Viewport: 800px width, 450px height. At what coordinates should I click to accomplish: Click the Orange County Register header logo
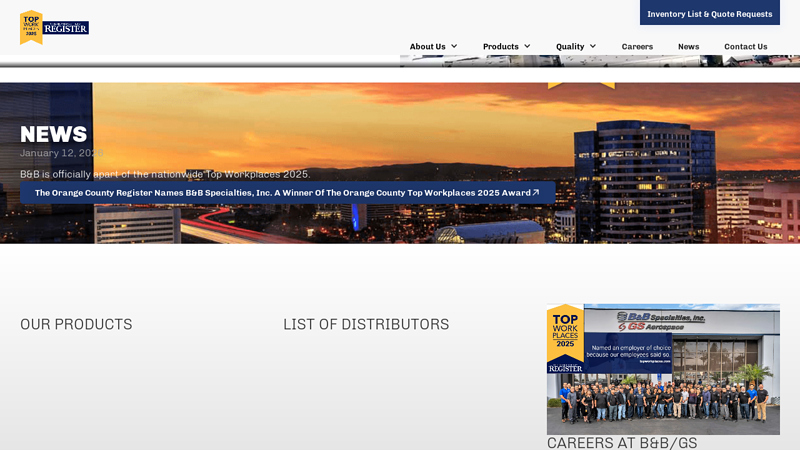[x=66, y=28]
